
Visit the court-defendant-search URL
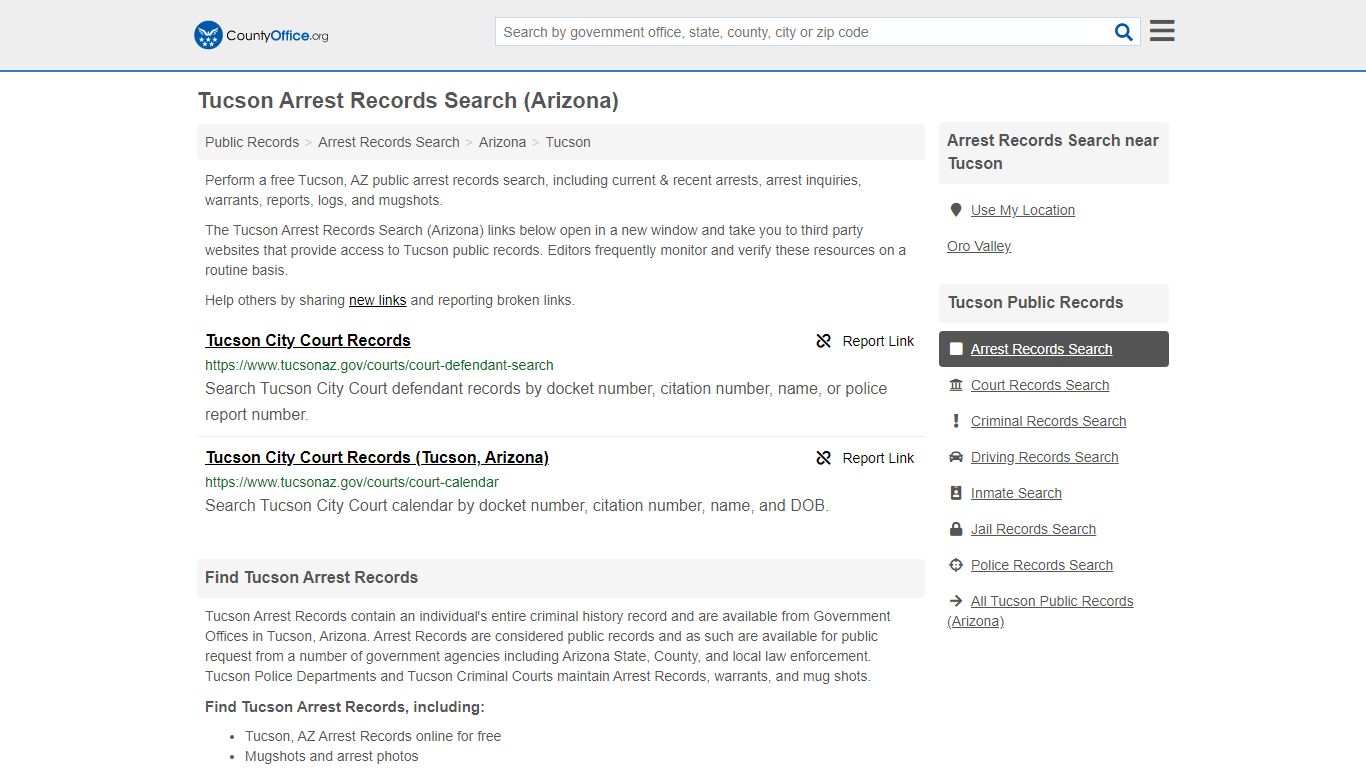pos(379,365)
